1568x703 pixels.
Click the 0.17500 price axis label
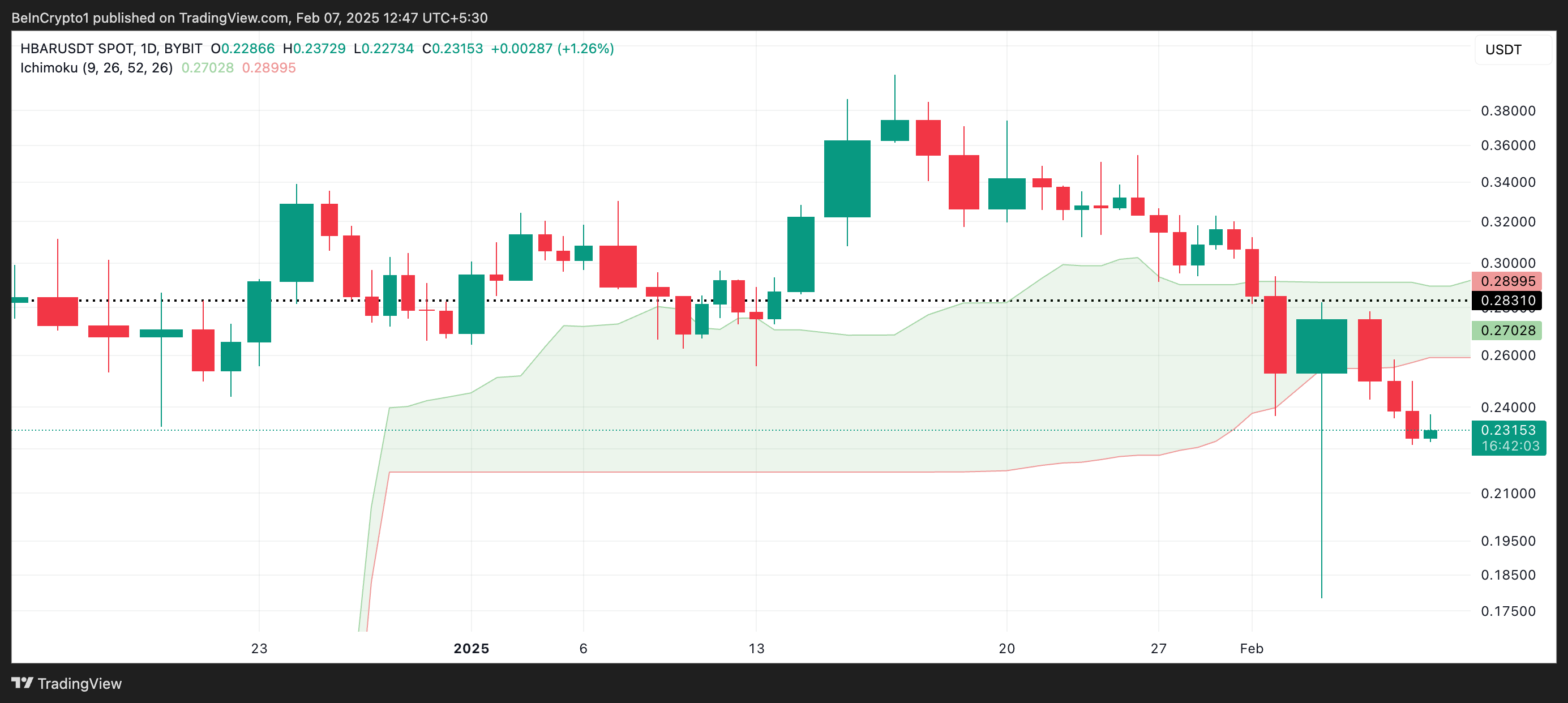coord(1508,611)
